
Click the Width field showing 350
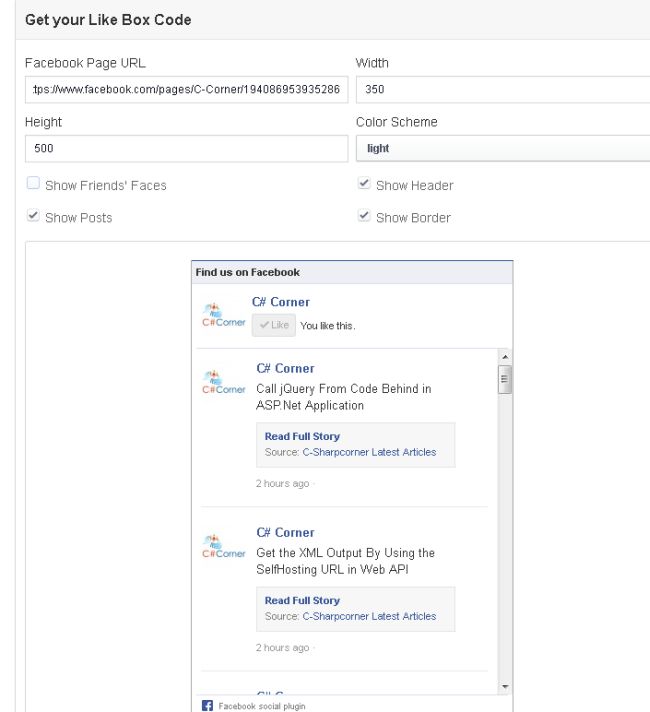(x=503, y=89)
